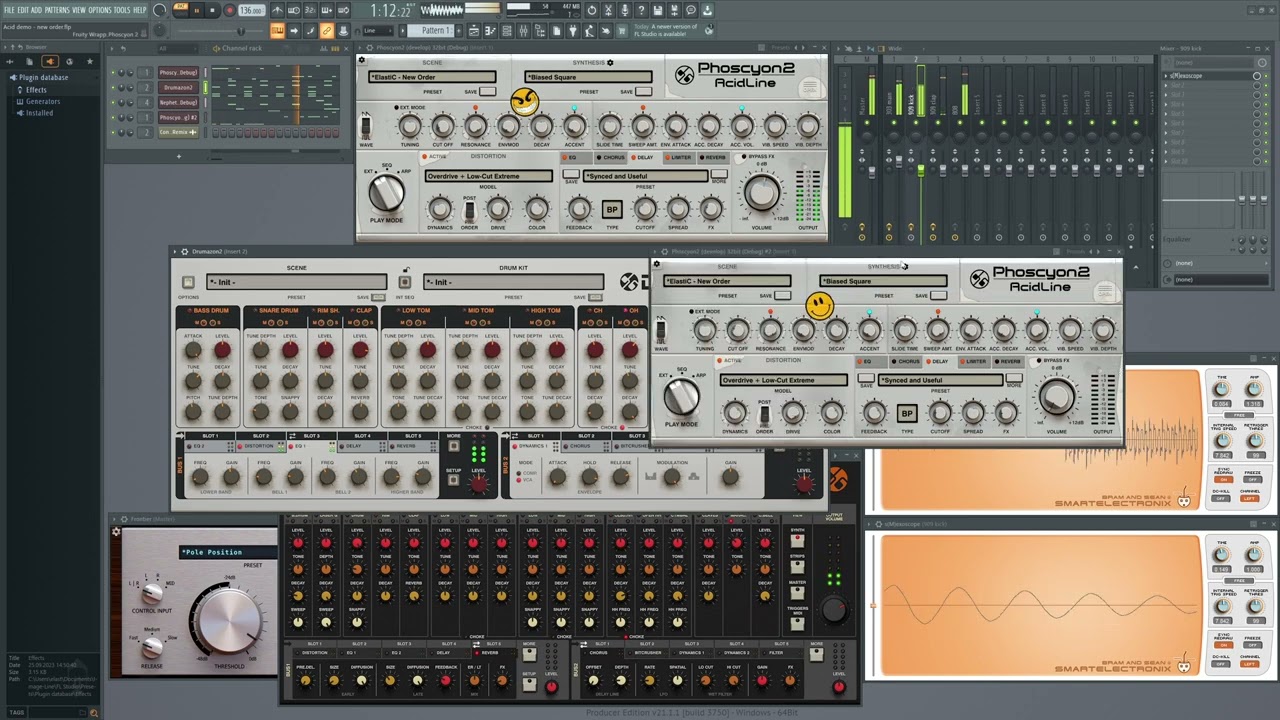
Task: Open Drumazon2 '*- Init -' scene preset
Action: tap(297, 283)
